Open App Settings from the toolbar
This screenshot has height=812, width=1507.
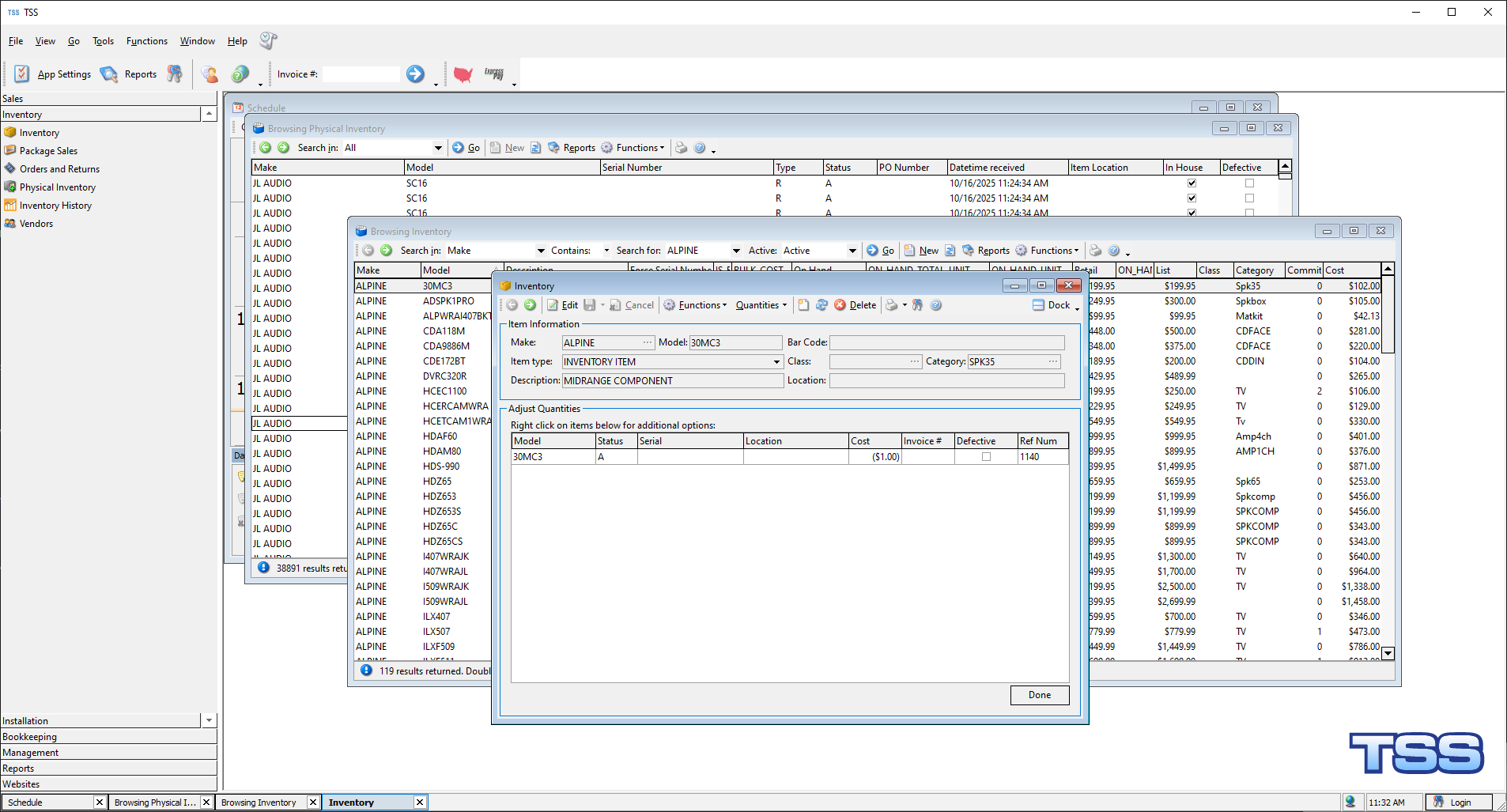53,74
